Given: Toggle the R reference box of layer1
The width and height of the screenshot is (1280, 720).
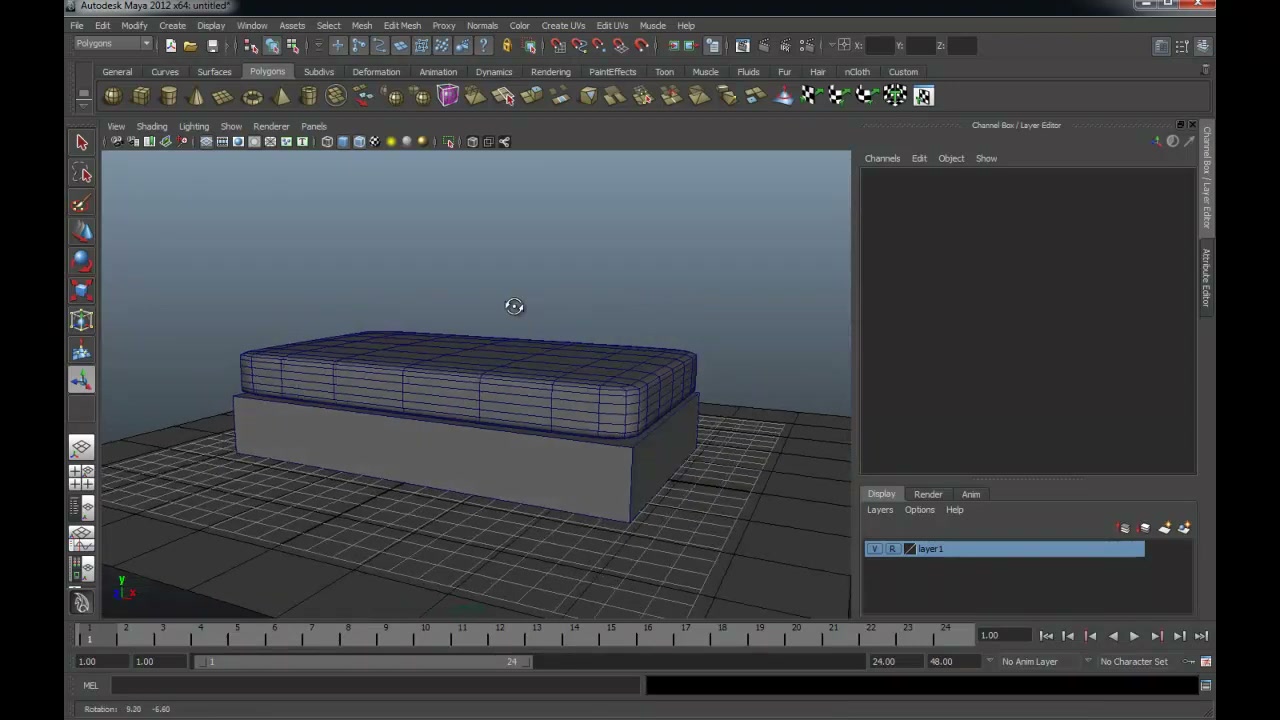Looking at the screenshot, I should [892, 549].
